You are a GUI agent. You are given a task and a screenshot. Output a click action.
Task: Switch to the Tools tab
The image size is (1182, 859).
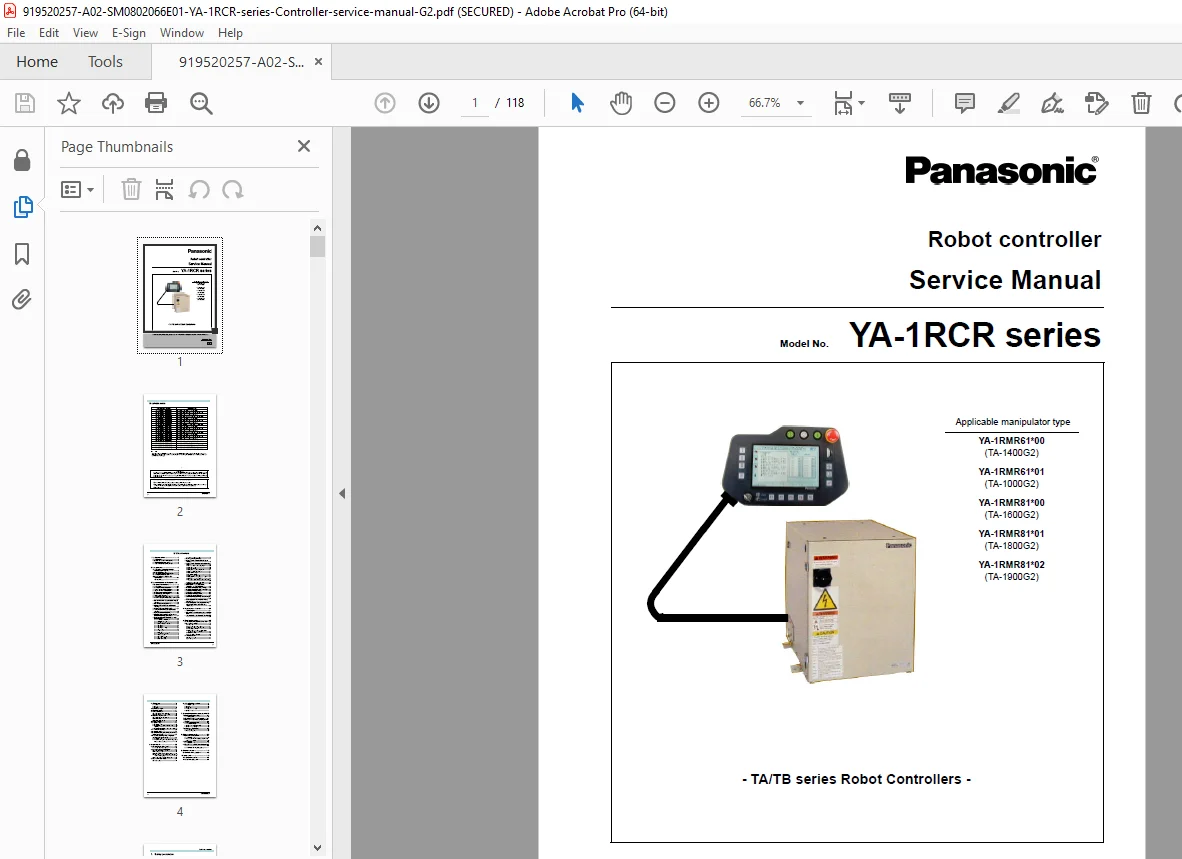click(105, 62)
